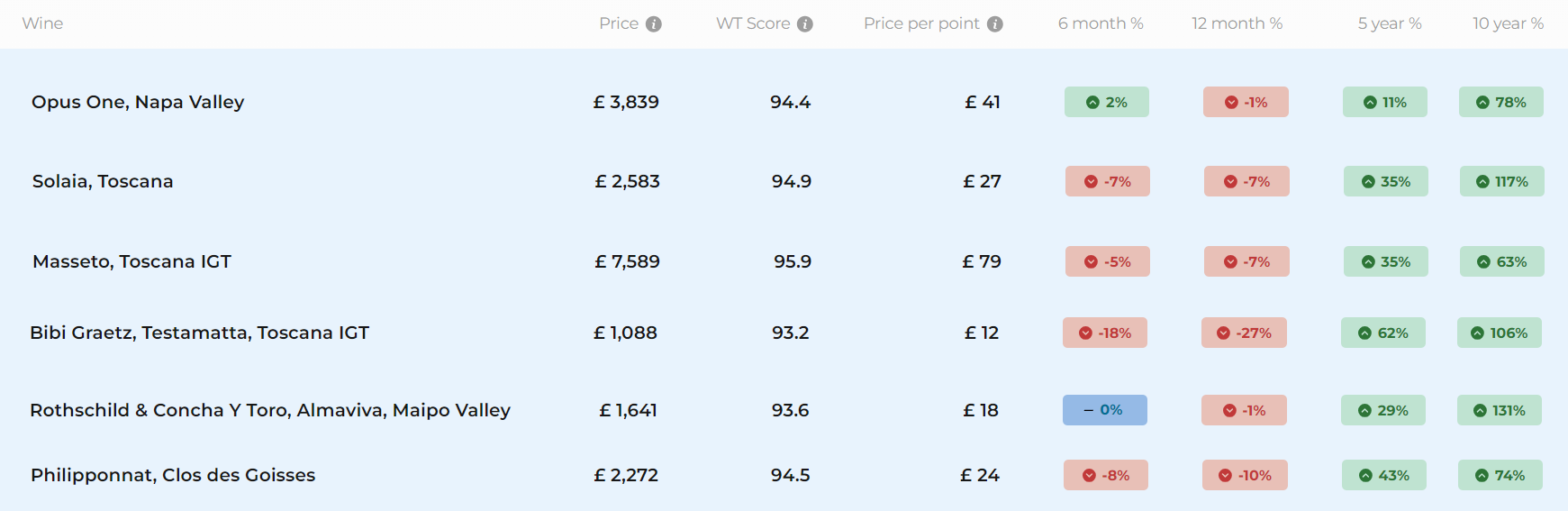Click Almaviva's 10 year 131% badge
The height and width of the screenshot is (511, 1568).
pyautogui.click(x=1499, y=410)
